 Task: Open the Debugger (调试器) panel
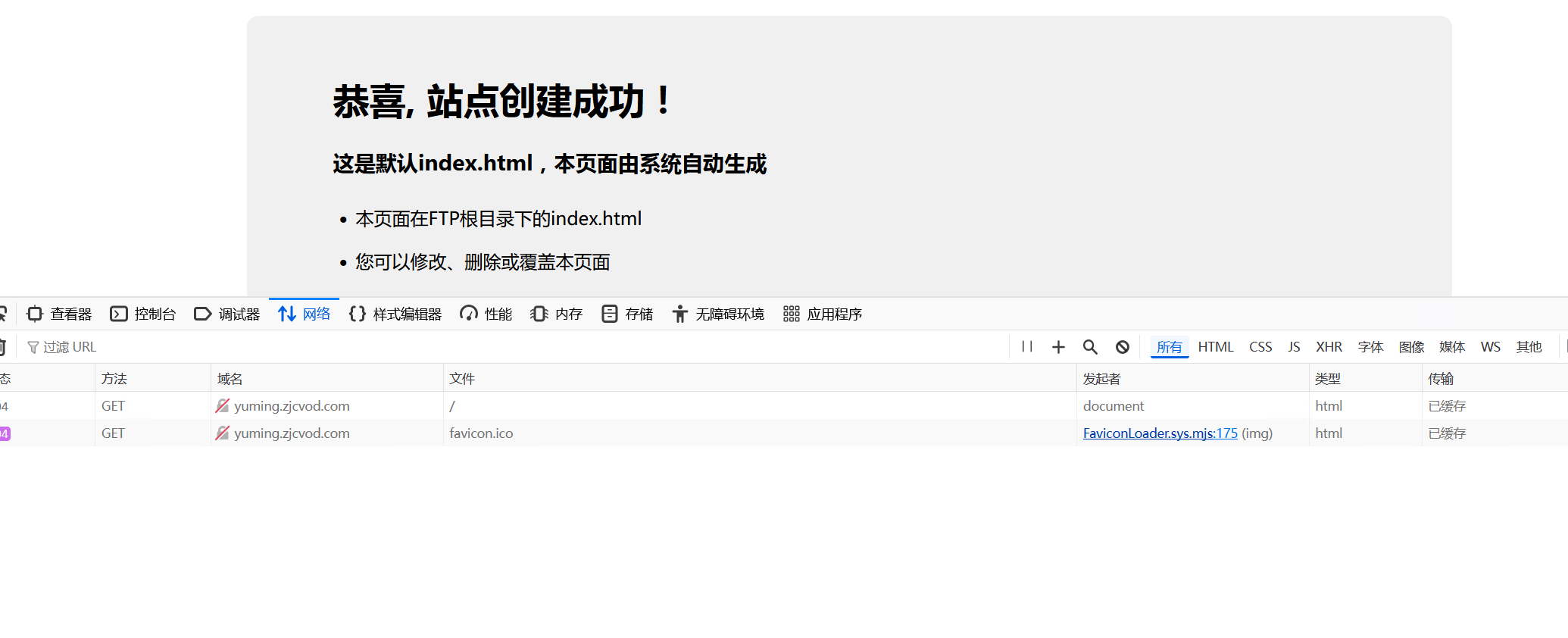coord(227,314)
